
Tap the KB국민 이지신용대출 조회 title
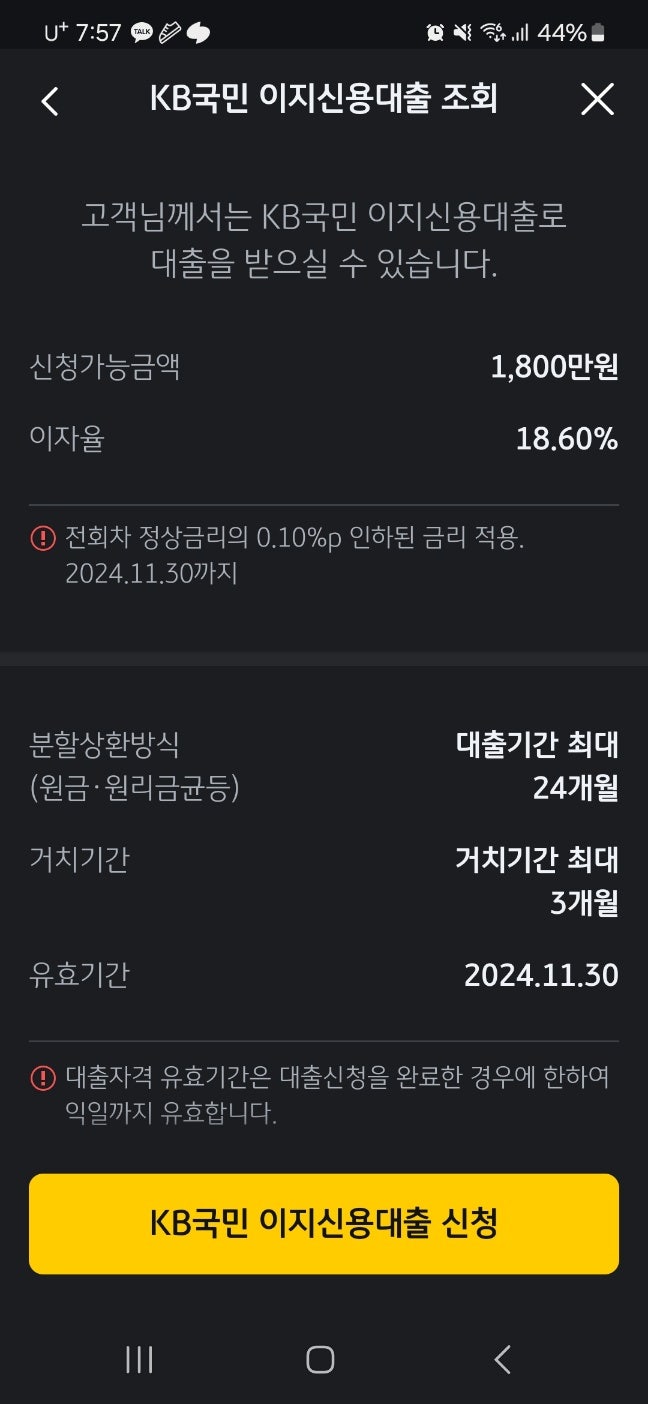click(x=324, y=99)
